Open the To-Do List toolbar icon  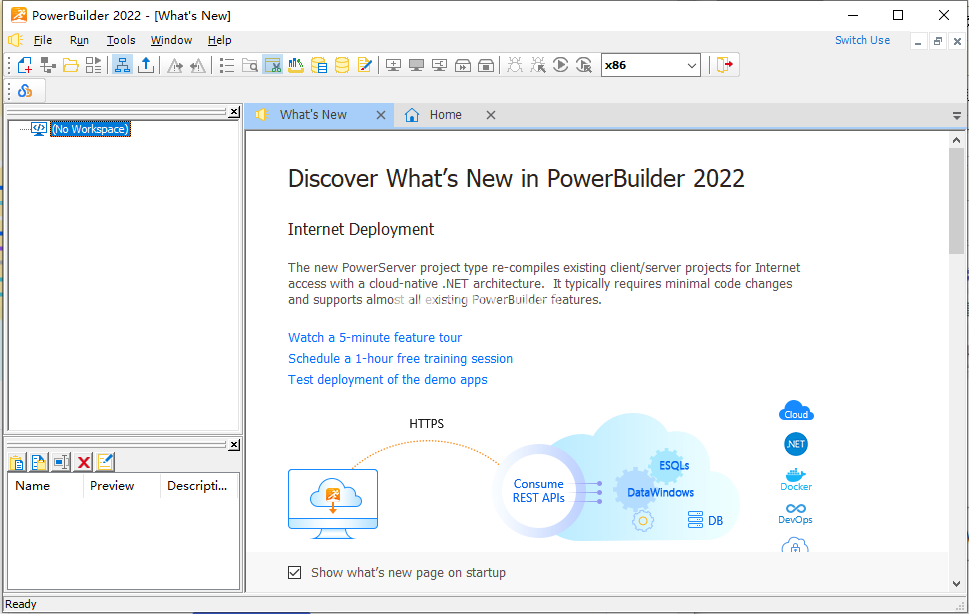click(x=227, y=65)
